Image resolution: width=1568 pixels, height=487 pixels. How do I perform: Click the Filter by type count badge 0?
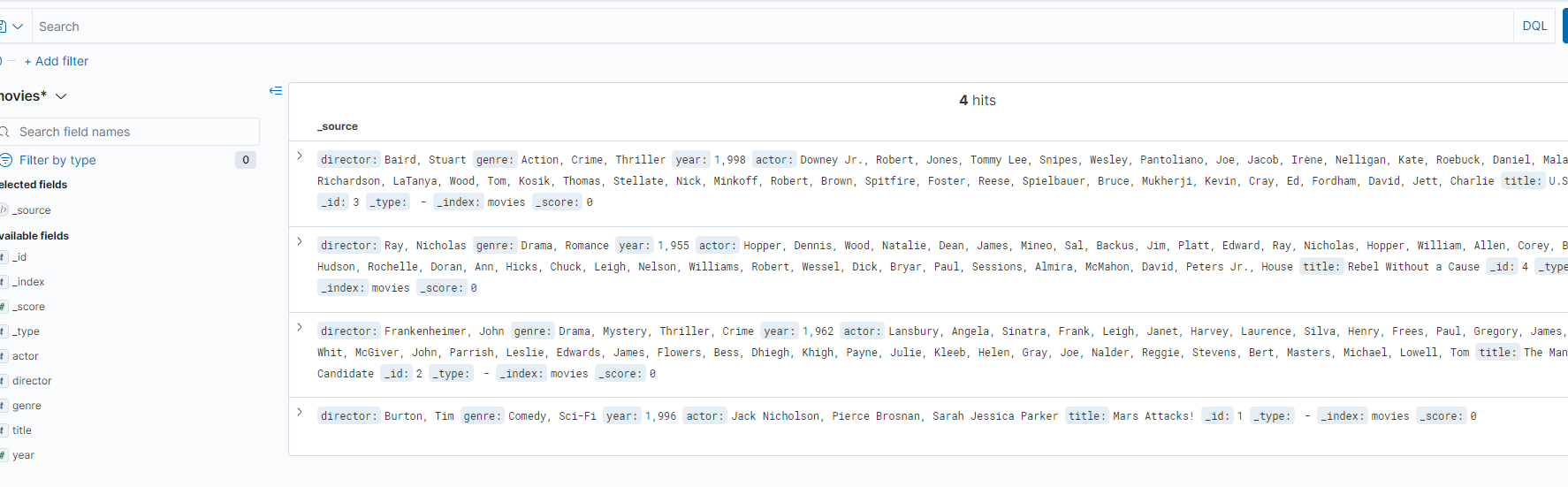click(x=246, y=160)
